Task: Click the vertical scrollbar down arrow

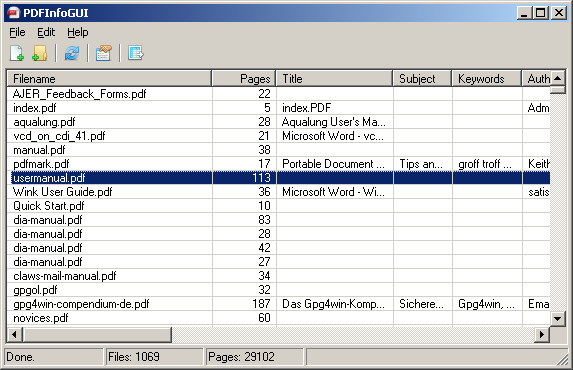Action: pos(558,318)
